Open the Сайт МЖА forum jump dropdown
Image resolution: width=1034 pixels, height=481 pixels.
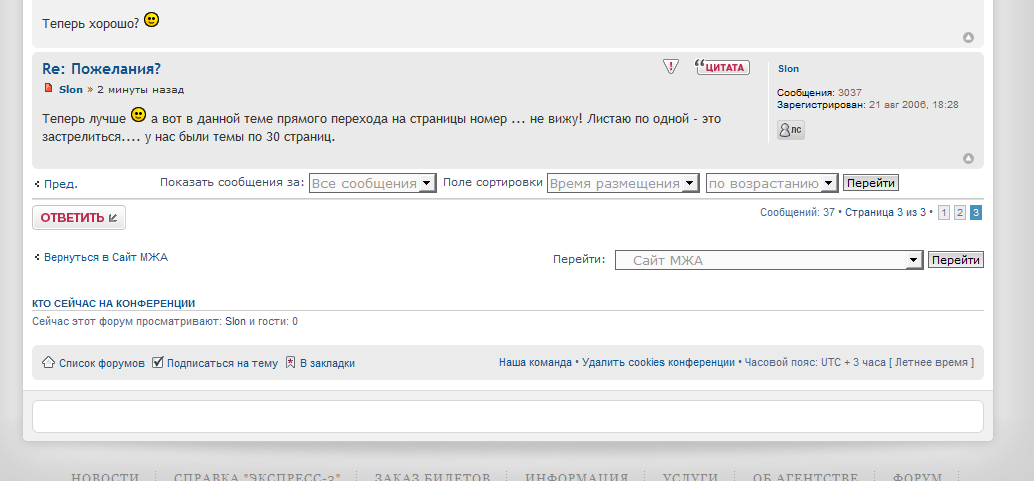(768, 260)
